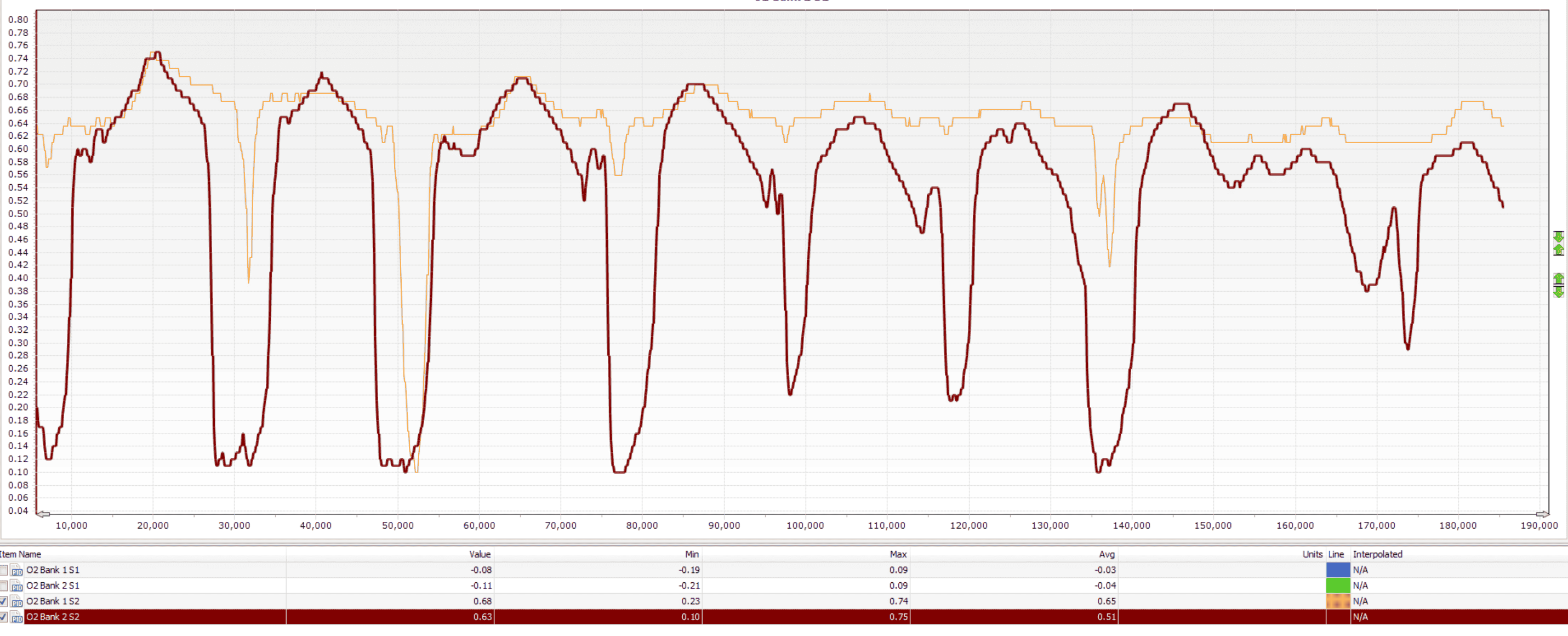The width and height of the screenshot is (1568, 636).
Task: Click the Avg column header
Action: [1014, 554]
